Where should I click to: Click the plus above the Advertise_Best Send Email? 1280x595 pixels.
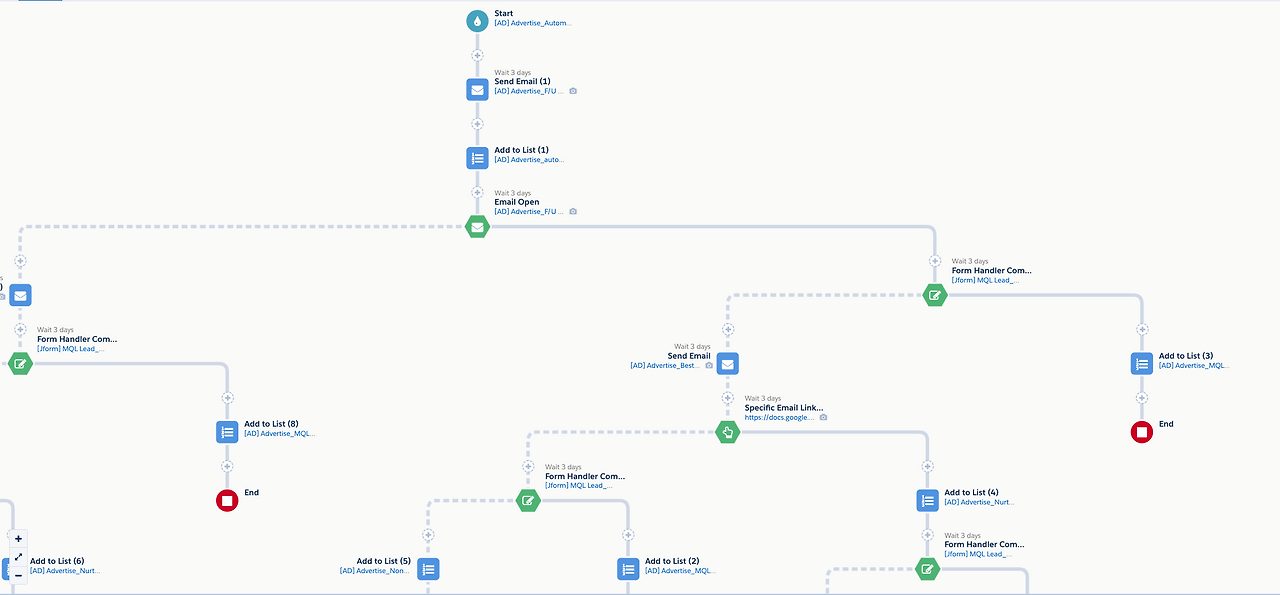pyautogui.click(x=728, y=329)
